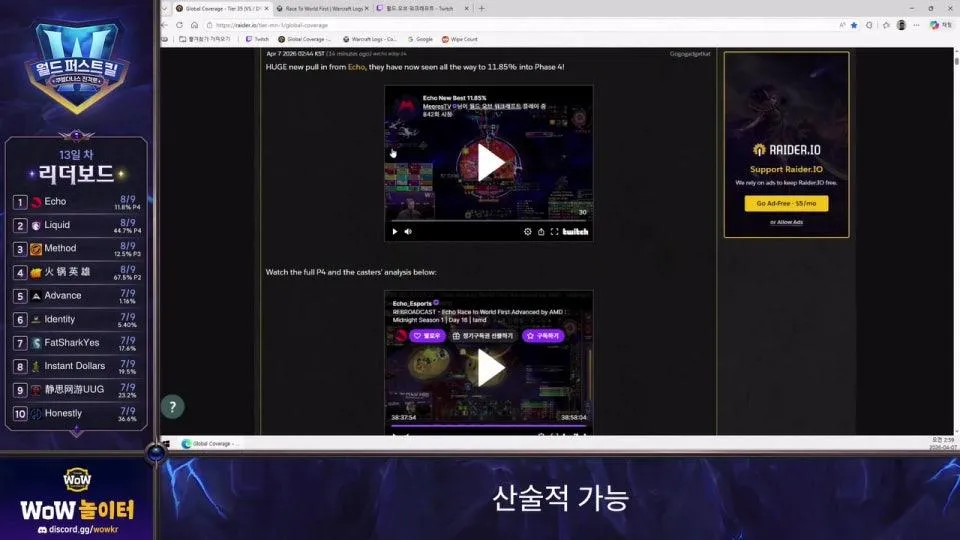Open Wipe Count bookmark
Image resolution: width=960 pixels, height=540 pixels.
[460, 39]
